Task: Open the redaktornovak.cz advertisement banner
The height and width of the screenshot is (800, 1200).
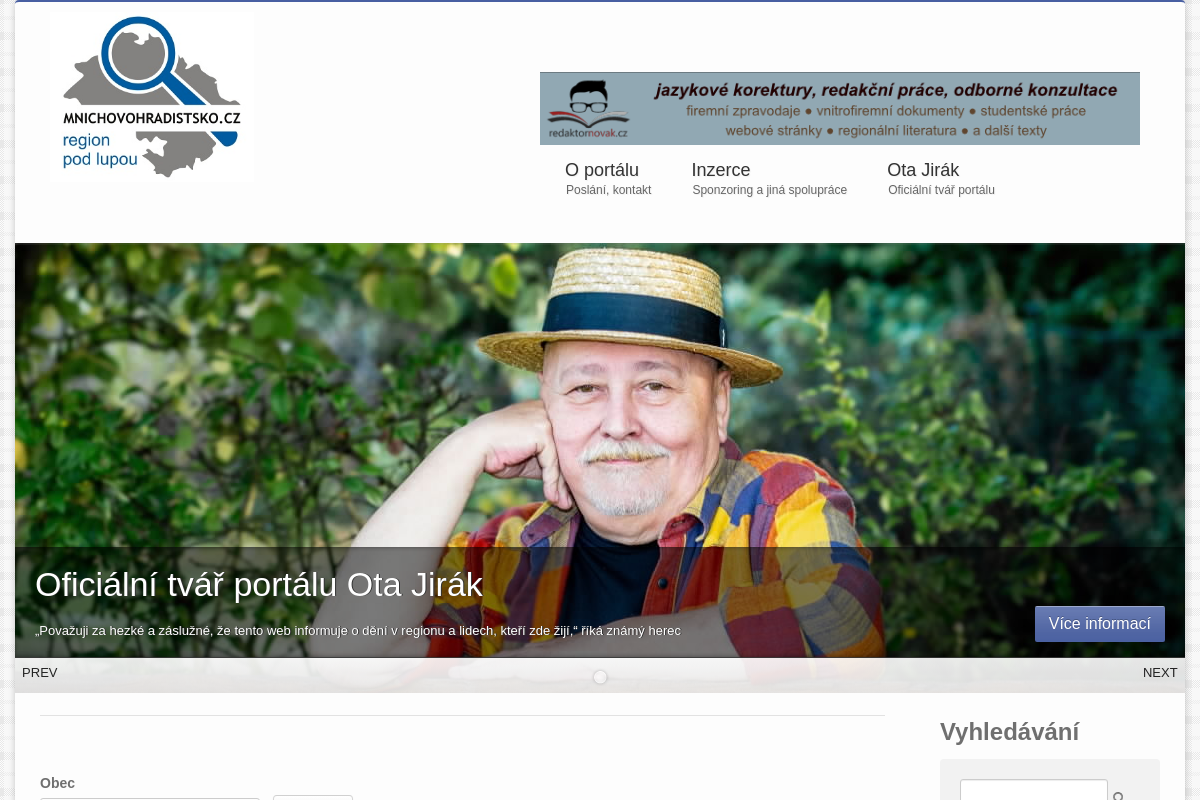Action: click(840, 108)
